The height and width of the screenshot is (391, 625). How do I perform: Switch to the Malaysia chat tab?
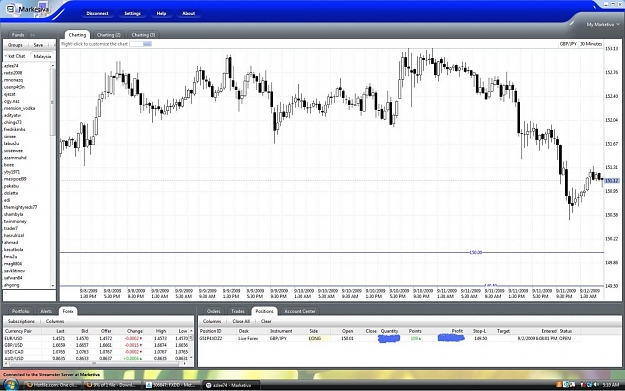pyautogui.click(x=42, y=56)
